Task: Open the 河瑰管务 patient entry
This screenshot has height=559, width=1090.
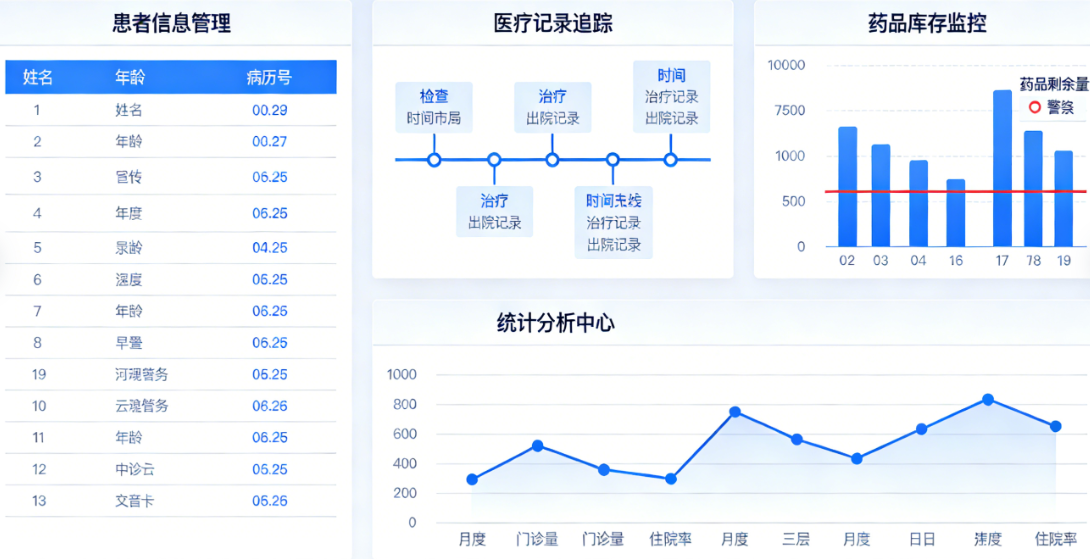Action: pyautogui.click(x=142, y=375)
